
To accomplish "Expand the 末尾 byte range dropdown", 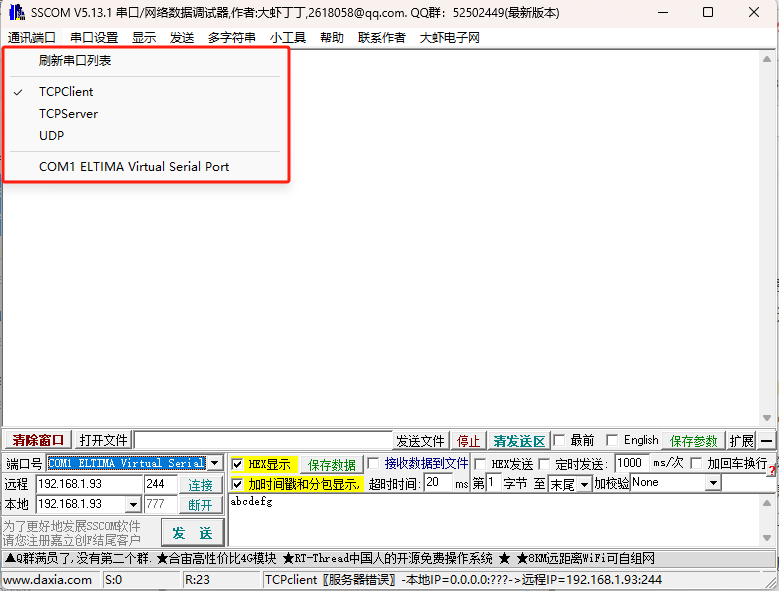I will [584, 484].
